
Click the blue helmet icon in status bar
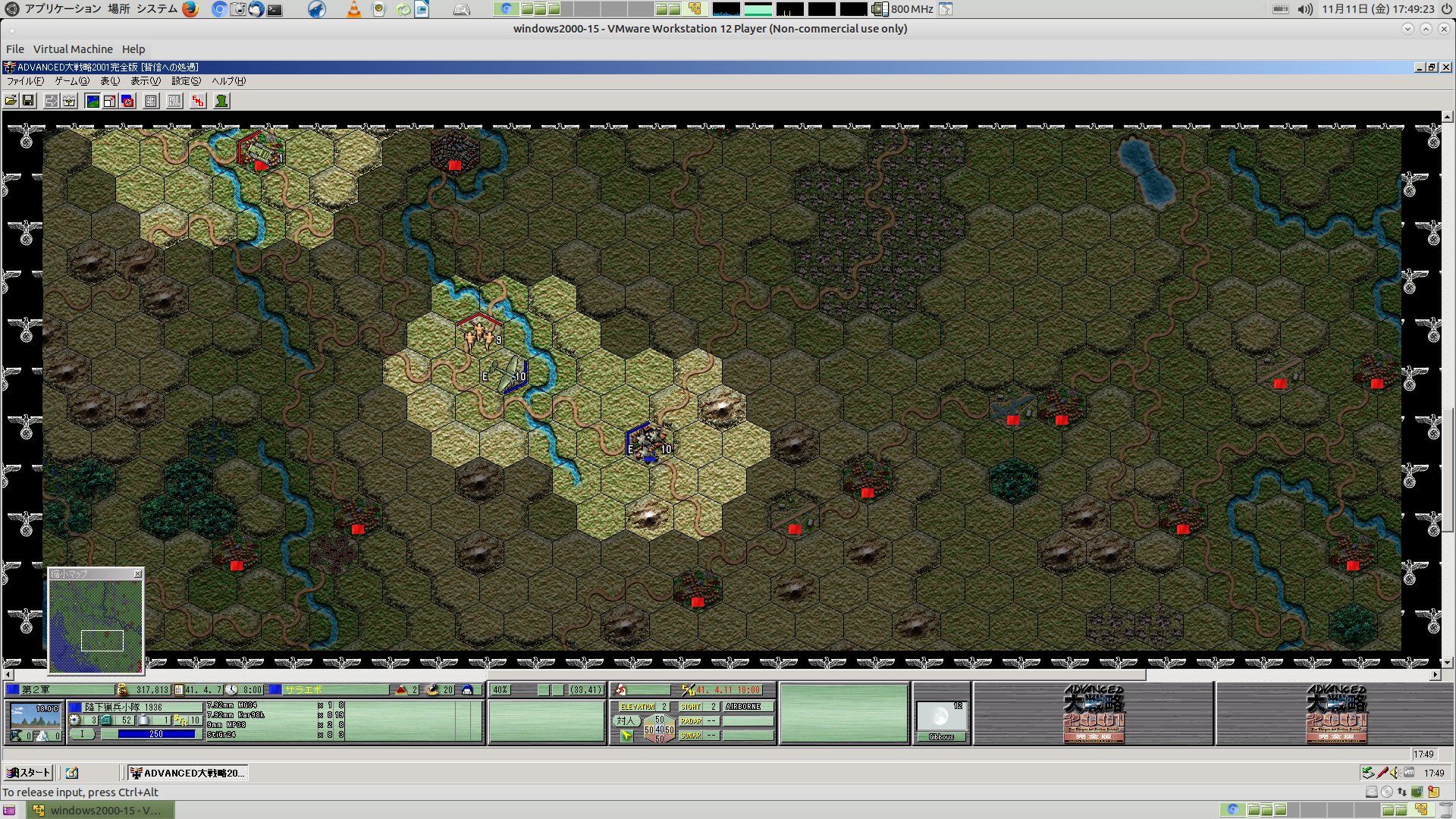(468, 690)
